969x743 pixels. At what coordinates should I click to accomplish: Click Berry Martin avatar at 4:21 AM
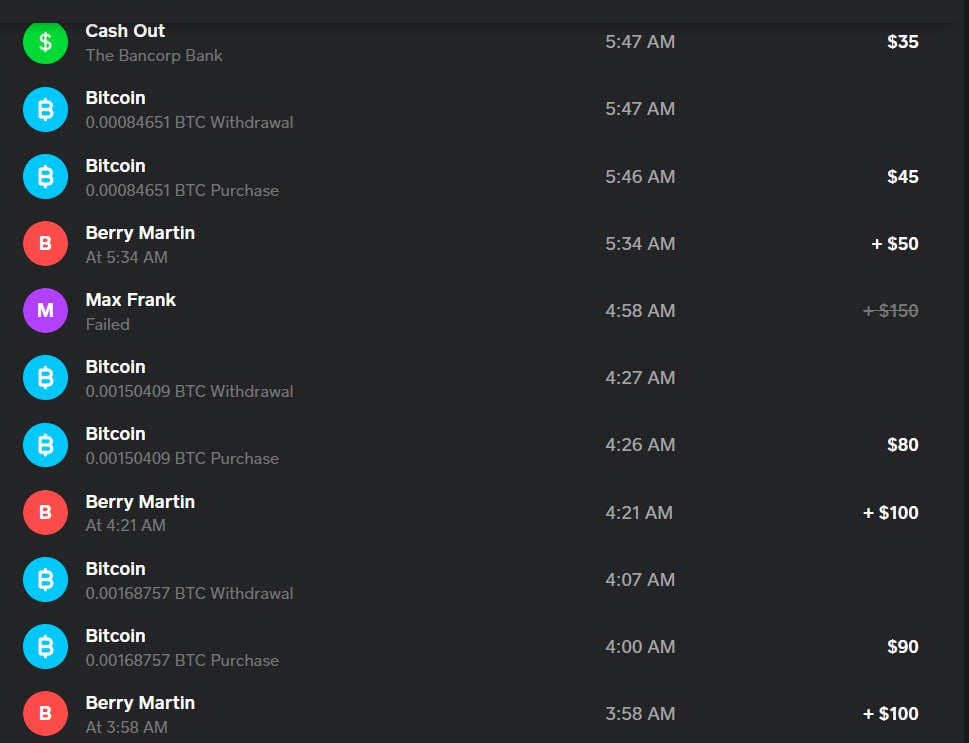click(45, 513)
